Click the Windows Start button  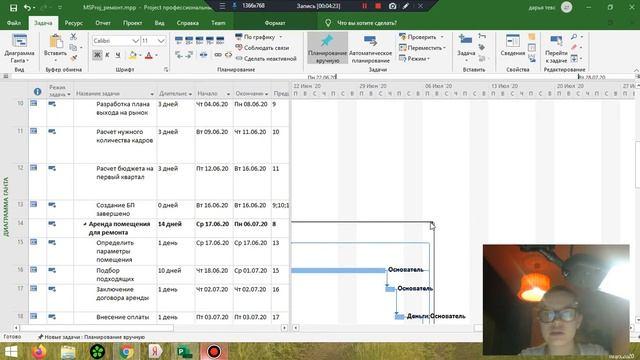pos(11,351)
